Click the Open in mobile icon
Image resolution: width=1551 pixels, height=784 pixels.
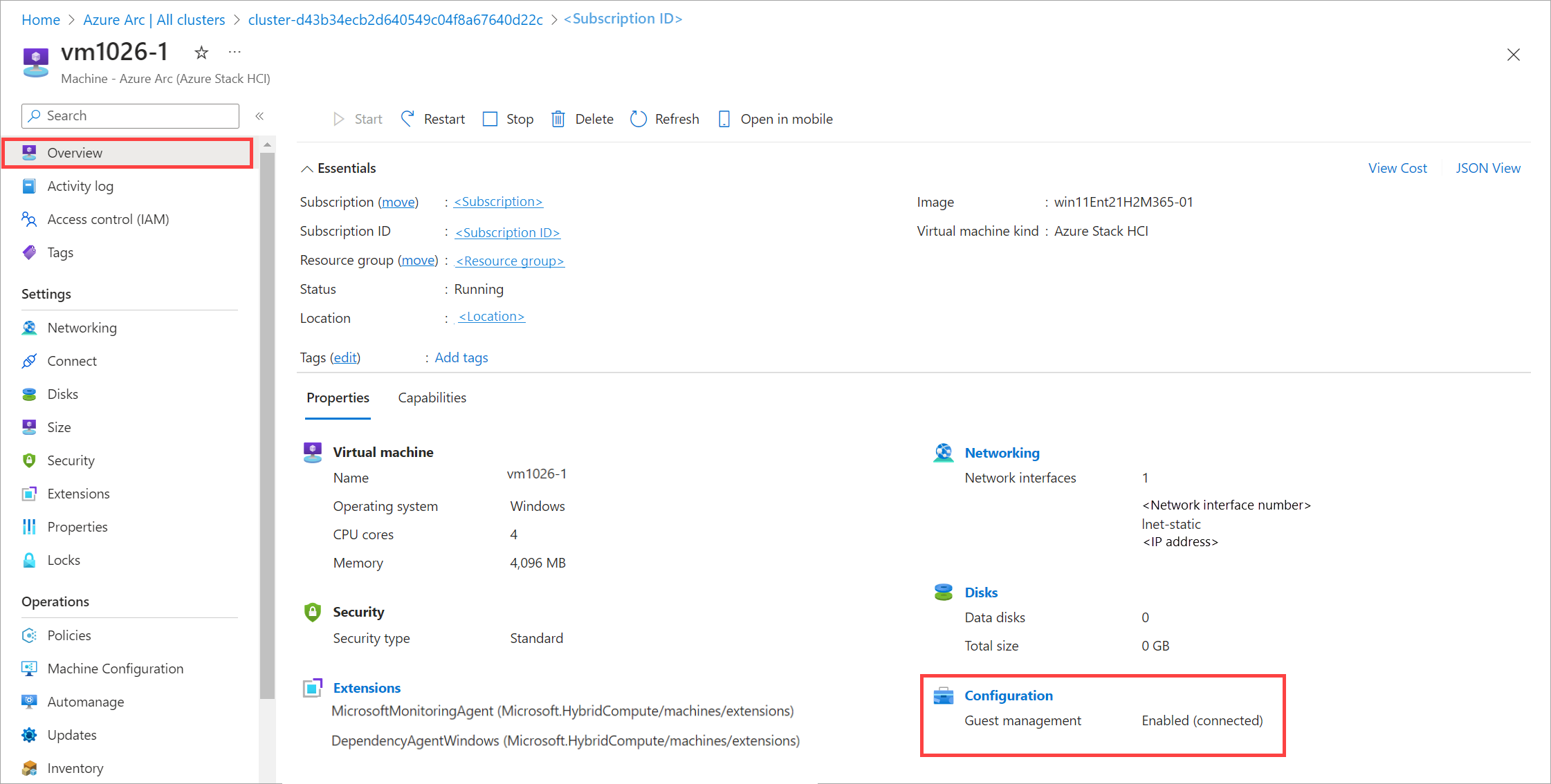click(x=722, y=119)
